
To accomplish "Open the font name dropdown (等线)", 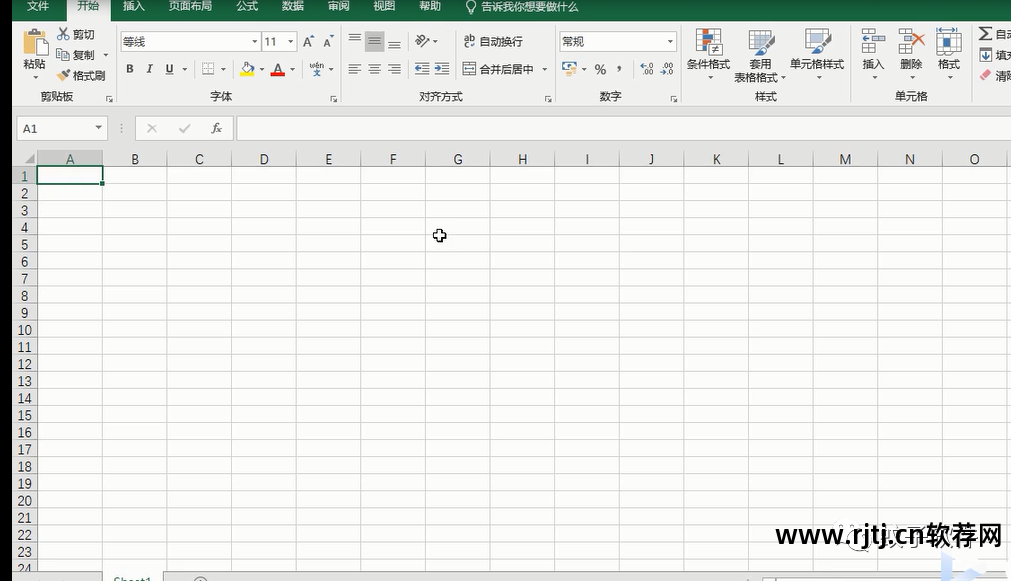I will click(x=254, y=42).
